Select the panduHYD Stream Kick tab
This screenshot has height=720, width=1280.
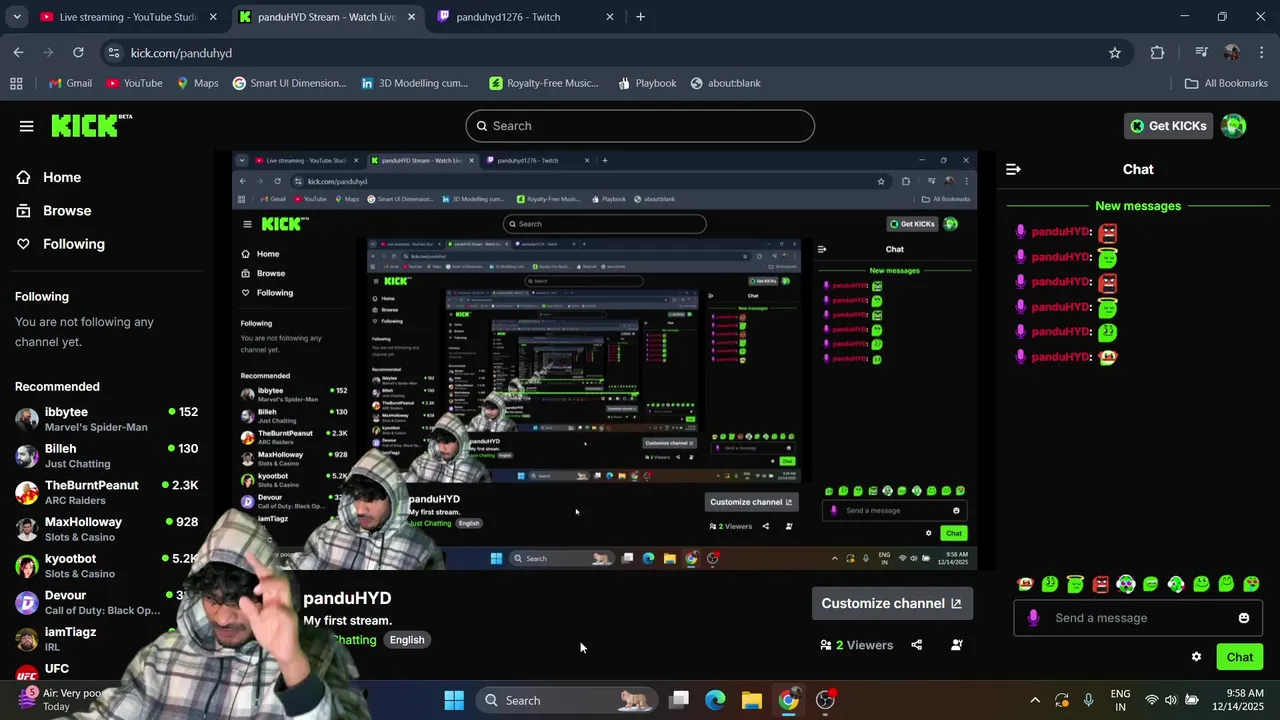tap(326, 17)
